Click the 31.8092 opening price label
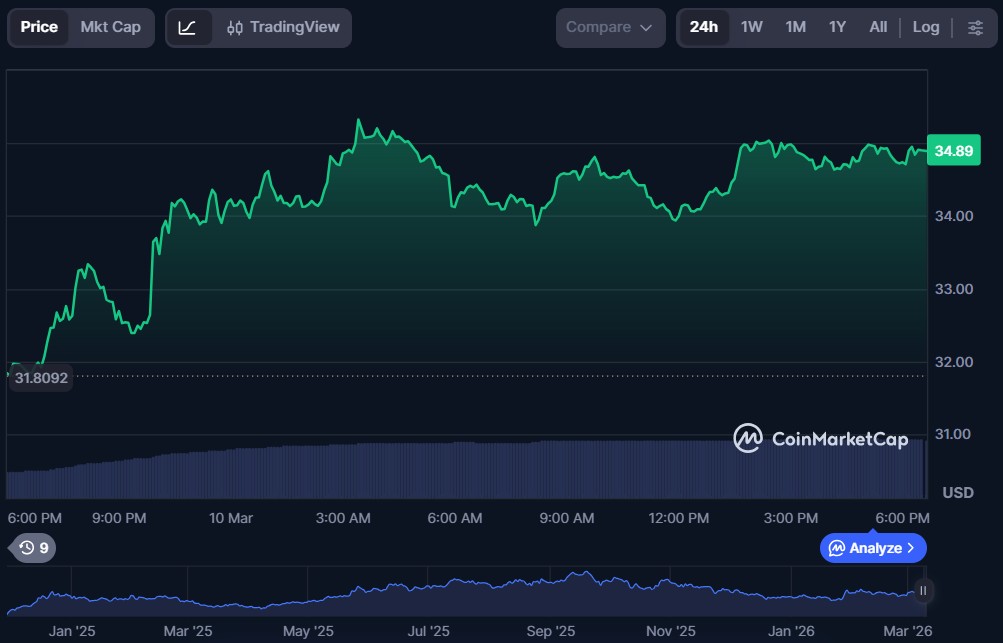 (41, 378)
